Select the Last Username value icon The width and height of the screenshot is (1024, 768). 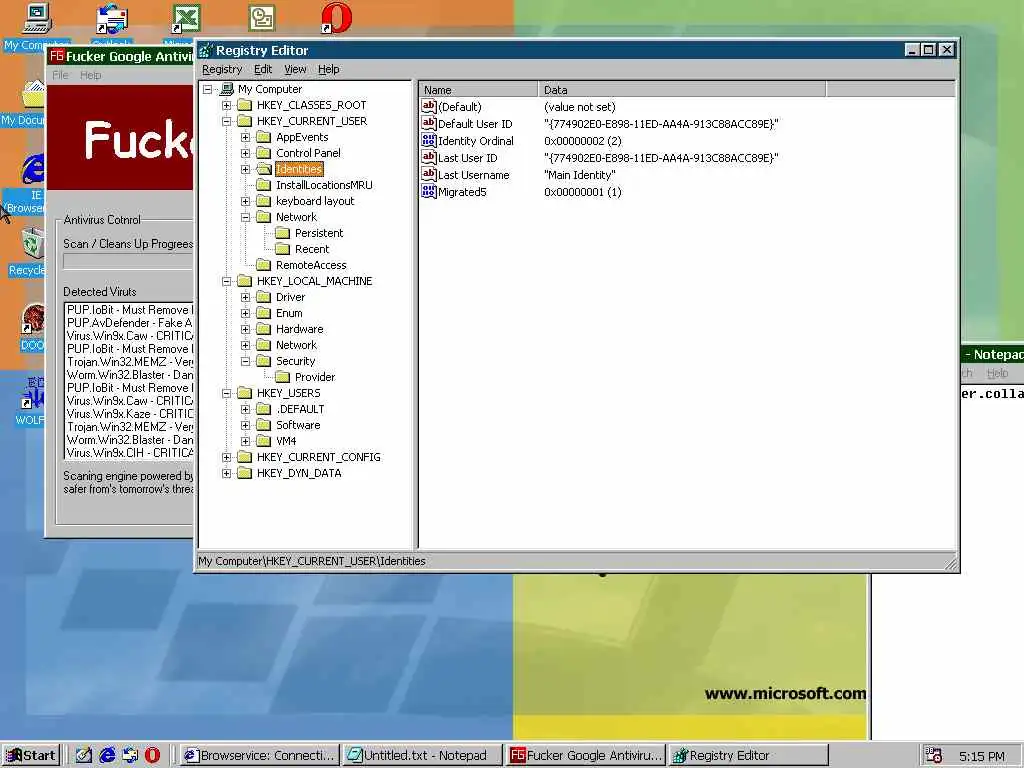[x=429, y=174]
